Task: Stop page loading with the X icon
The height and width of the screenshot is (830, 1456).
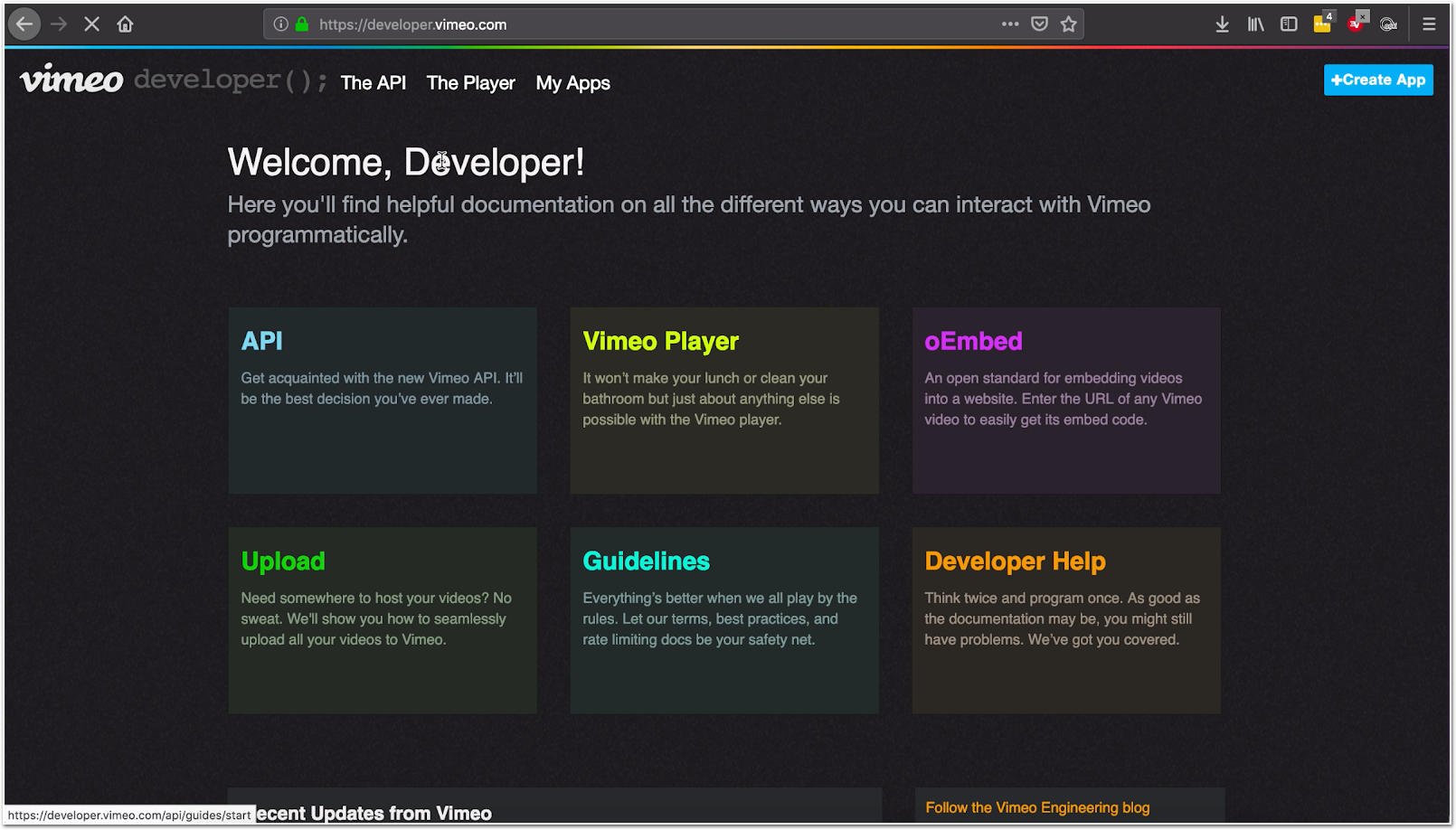Action: pos(91,24)
